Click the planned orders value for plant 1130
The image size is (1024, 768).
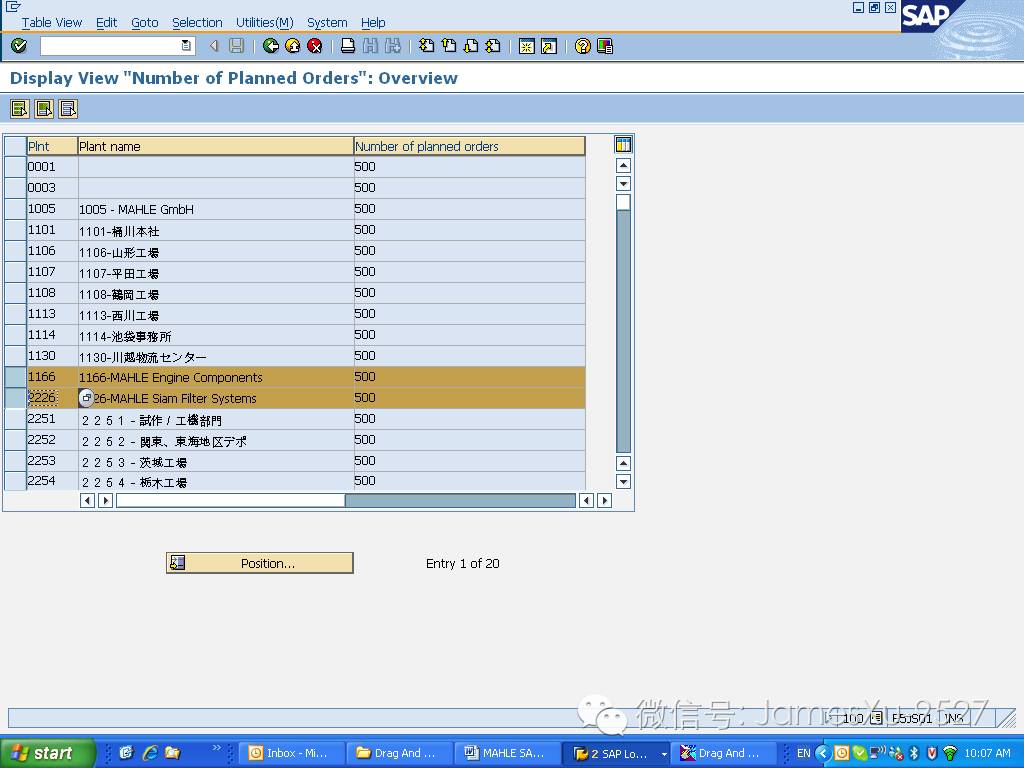pos(470,356)
